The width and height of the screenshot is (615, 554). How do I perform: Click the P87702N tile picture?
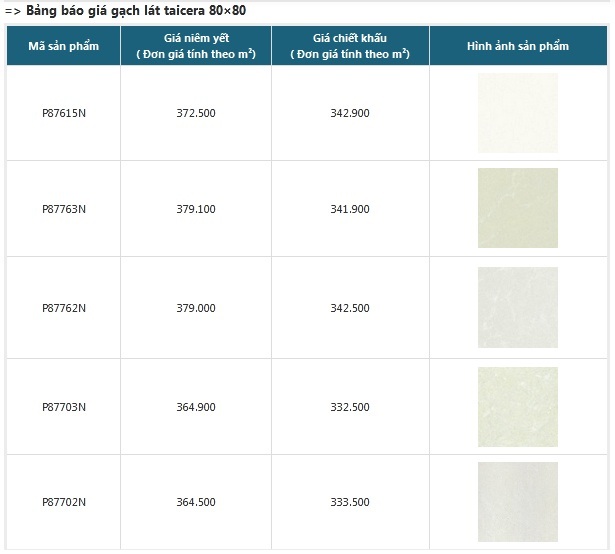517,502
